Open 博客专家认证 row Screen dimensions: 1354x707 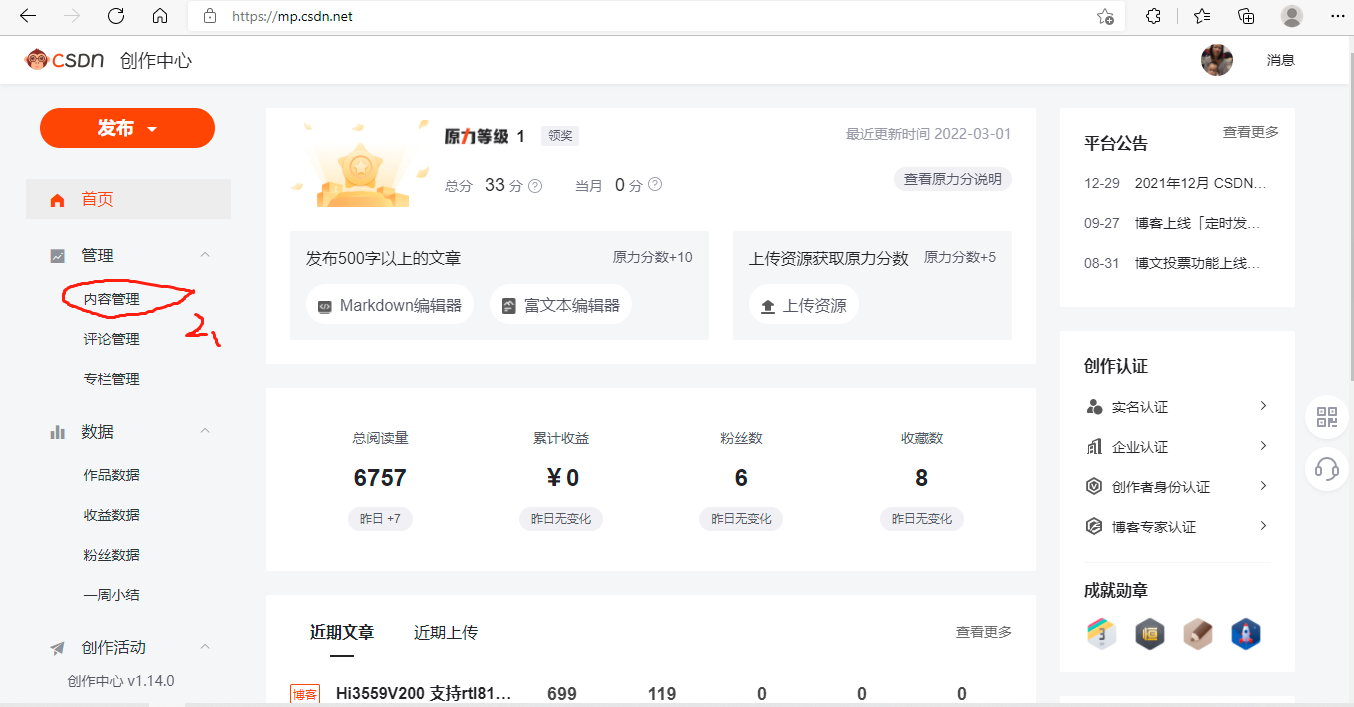pos(1177,527)
